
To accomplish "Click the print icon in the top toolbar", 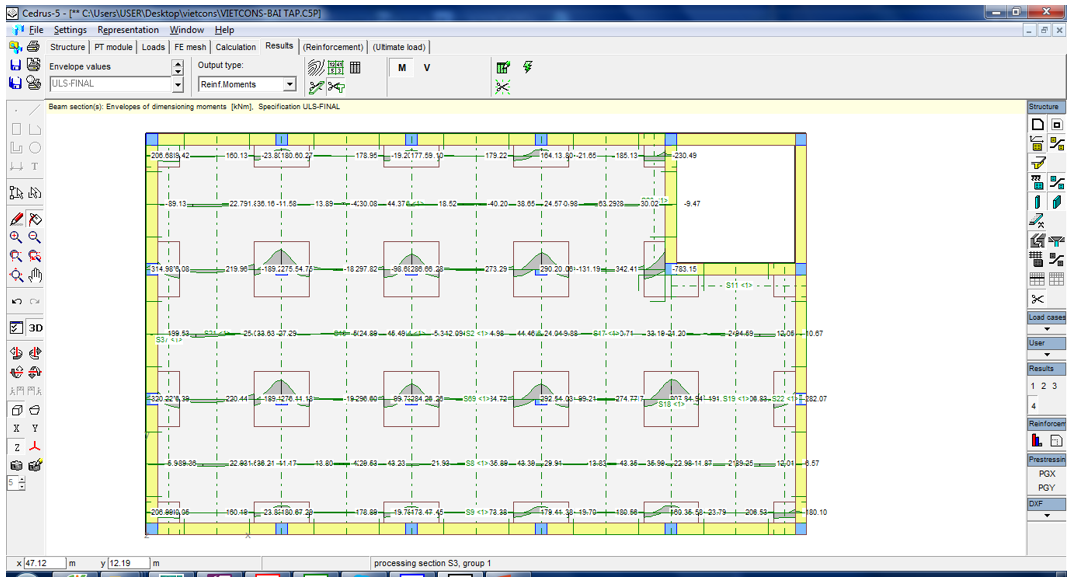I will click(x=33, y=47).
